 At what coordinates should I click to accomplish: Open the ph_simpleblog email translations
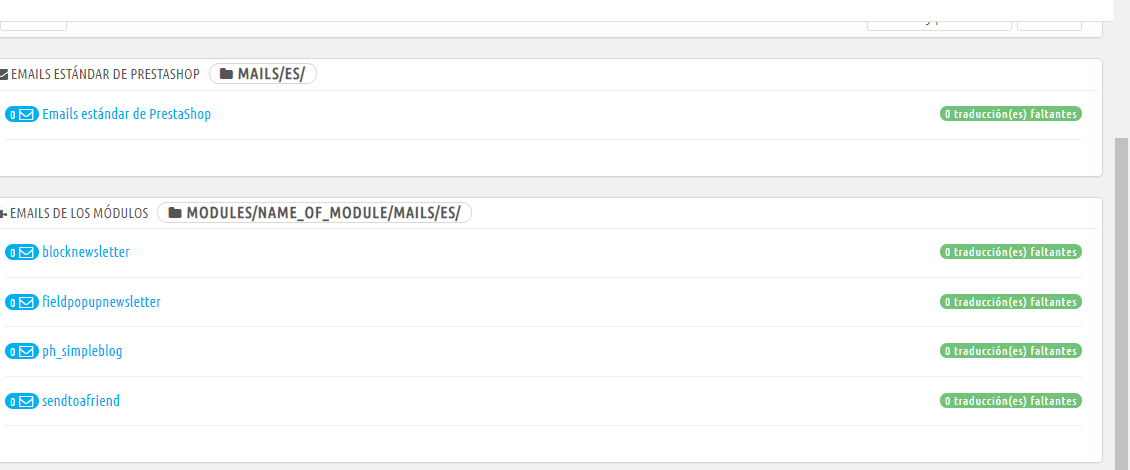pyautogui.click(x=82, y=351)
